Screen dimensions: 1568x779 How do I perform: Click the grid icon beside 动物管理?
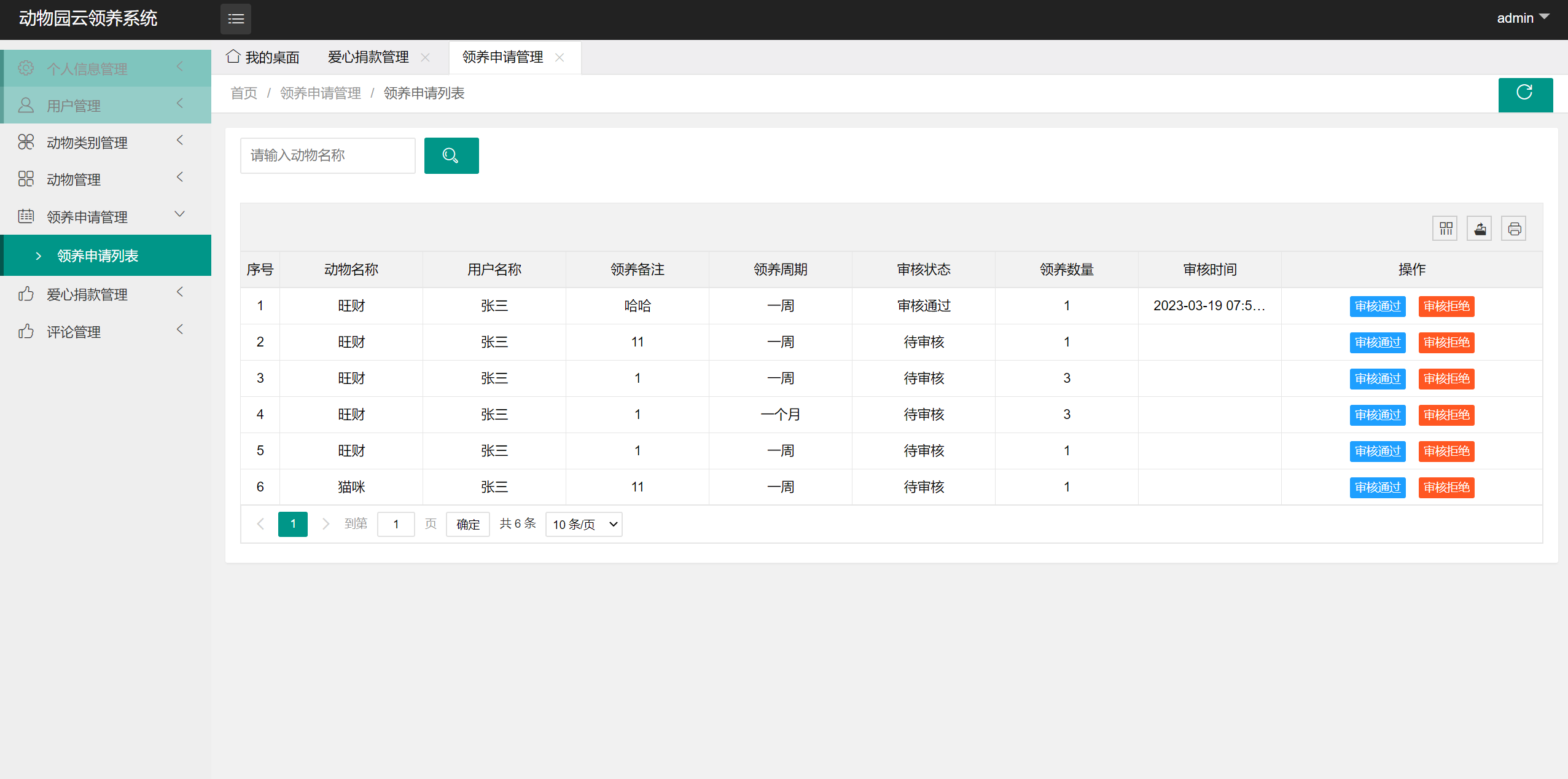pos(26,179)
